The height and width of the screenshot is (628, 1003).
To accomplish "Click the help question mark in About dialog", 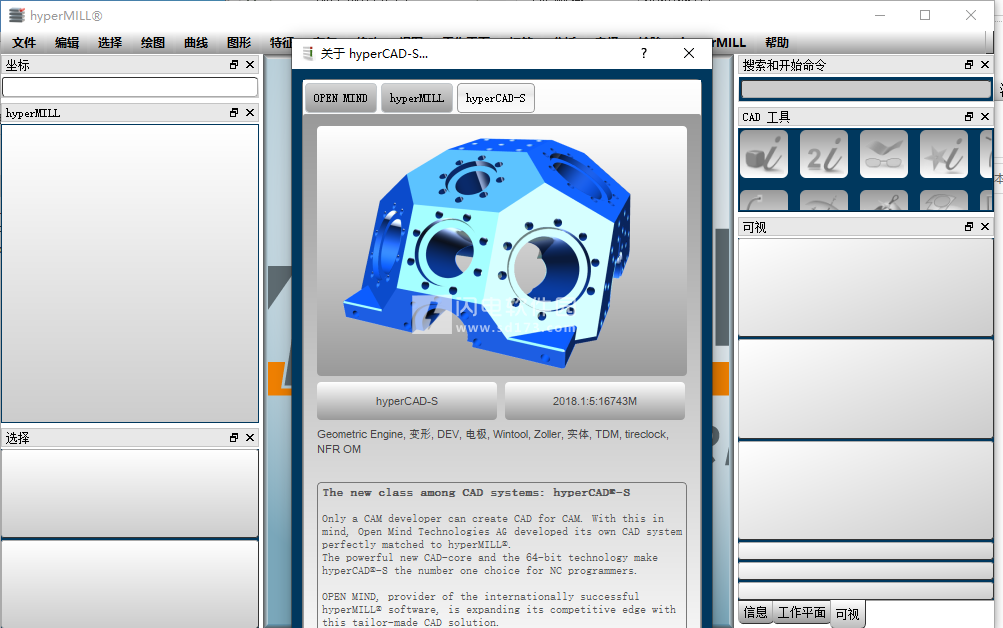I will (x=644, y=53).
